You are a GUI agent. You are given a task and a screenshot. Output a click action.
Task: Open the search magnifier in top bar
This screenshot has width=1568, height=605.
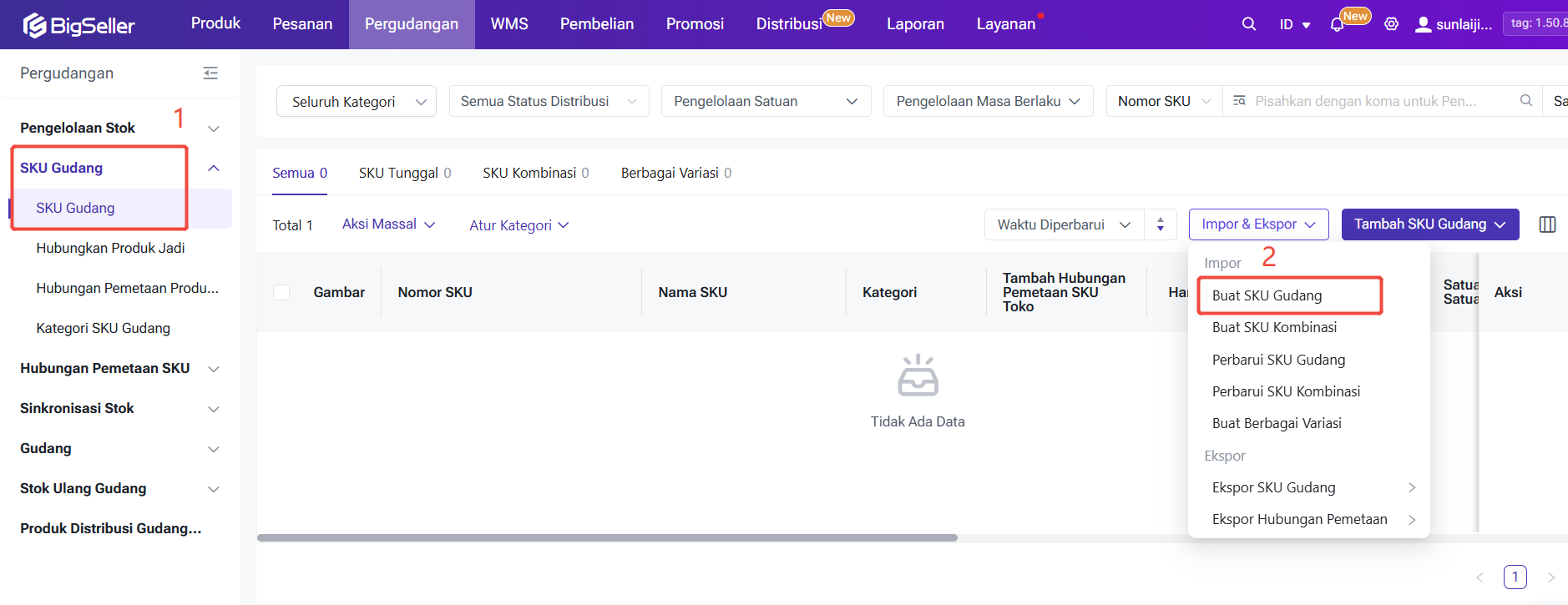tap(1248, 24)
